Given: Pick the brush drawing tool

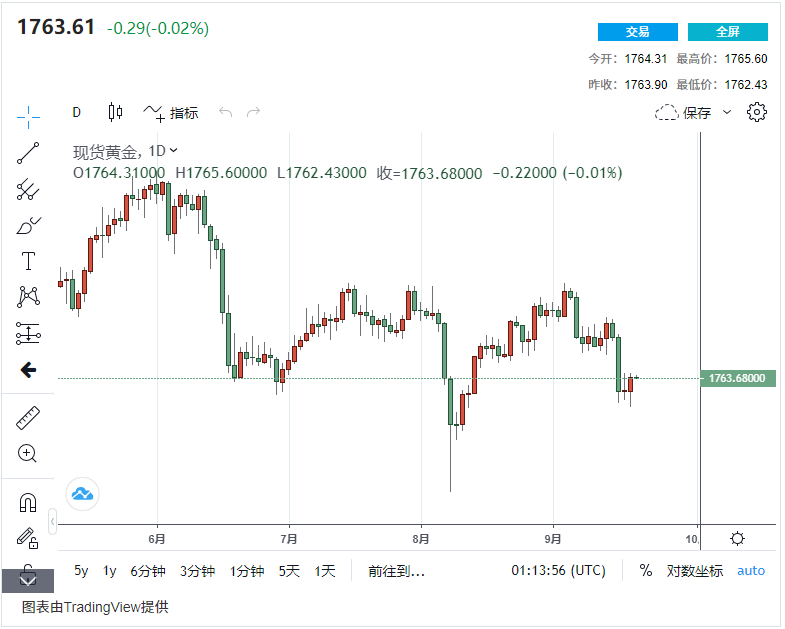Looking at the screenshot, I should coord(28,226).
